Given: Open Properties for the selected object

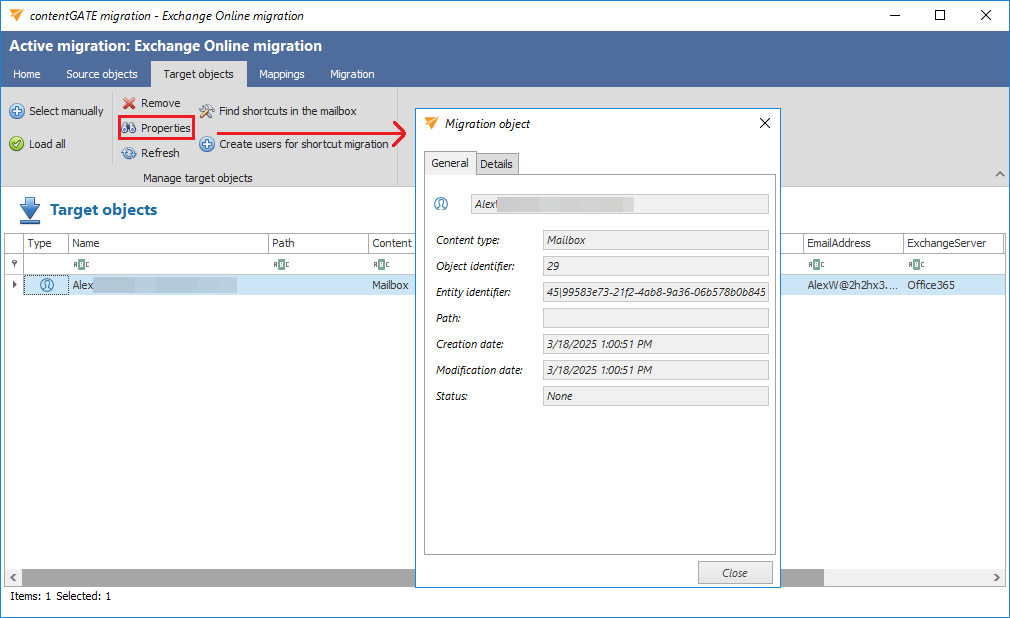Looking at the screenshot, I should point(156,128).
